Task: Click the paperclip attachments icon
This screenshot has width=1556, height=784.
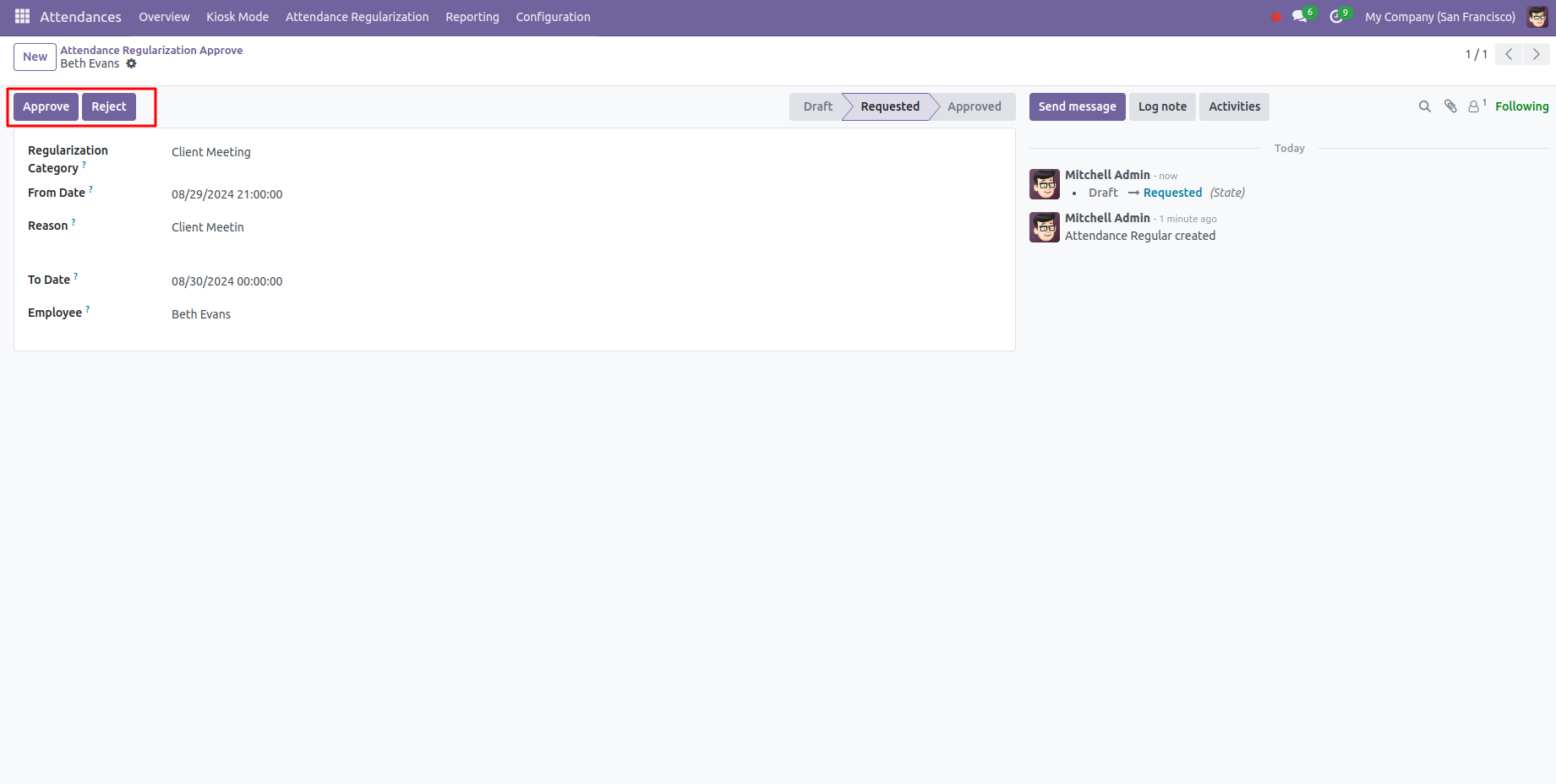Action: click(x=1450, y=106)
